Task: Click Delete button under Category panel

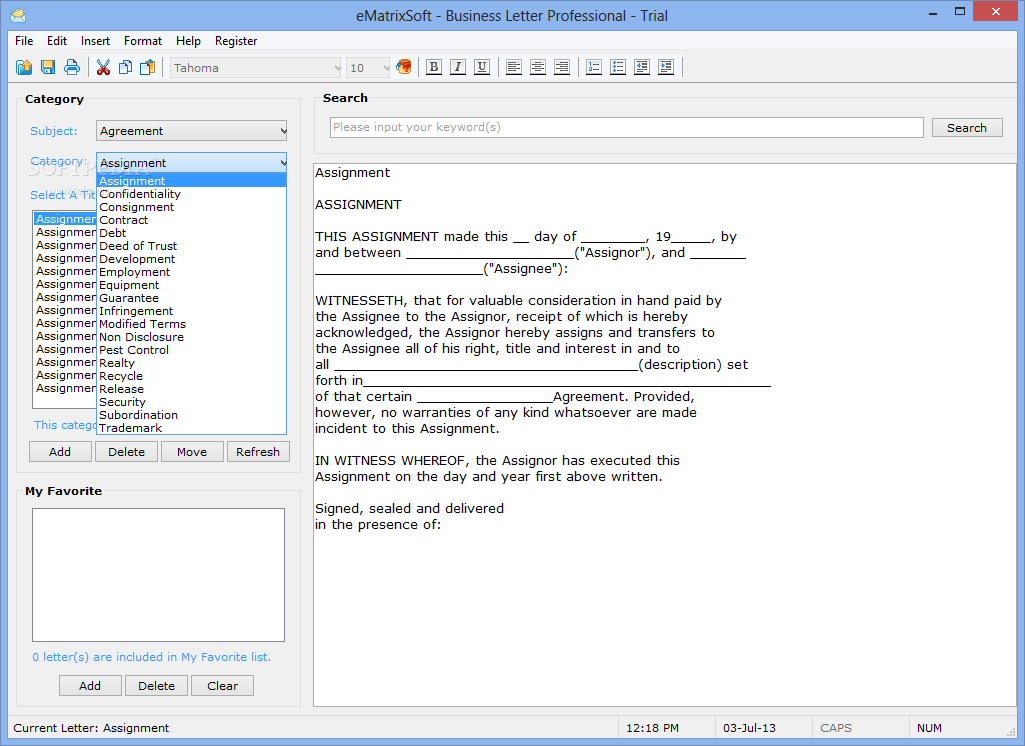Action: coord(127,452)
